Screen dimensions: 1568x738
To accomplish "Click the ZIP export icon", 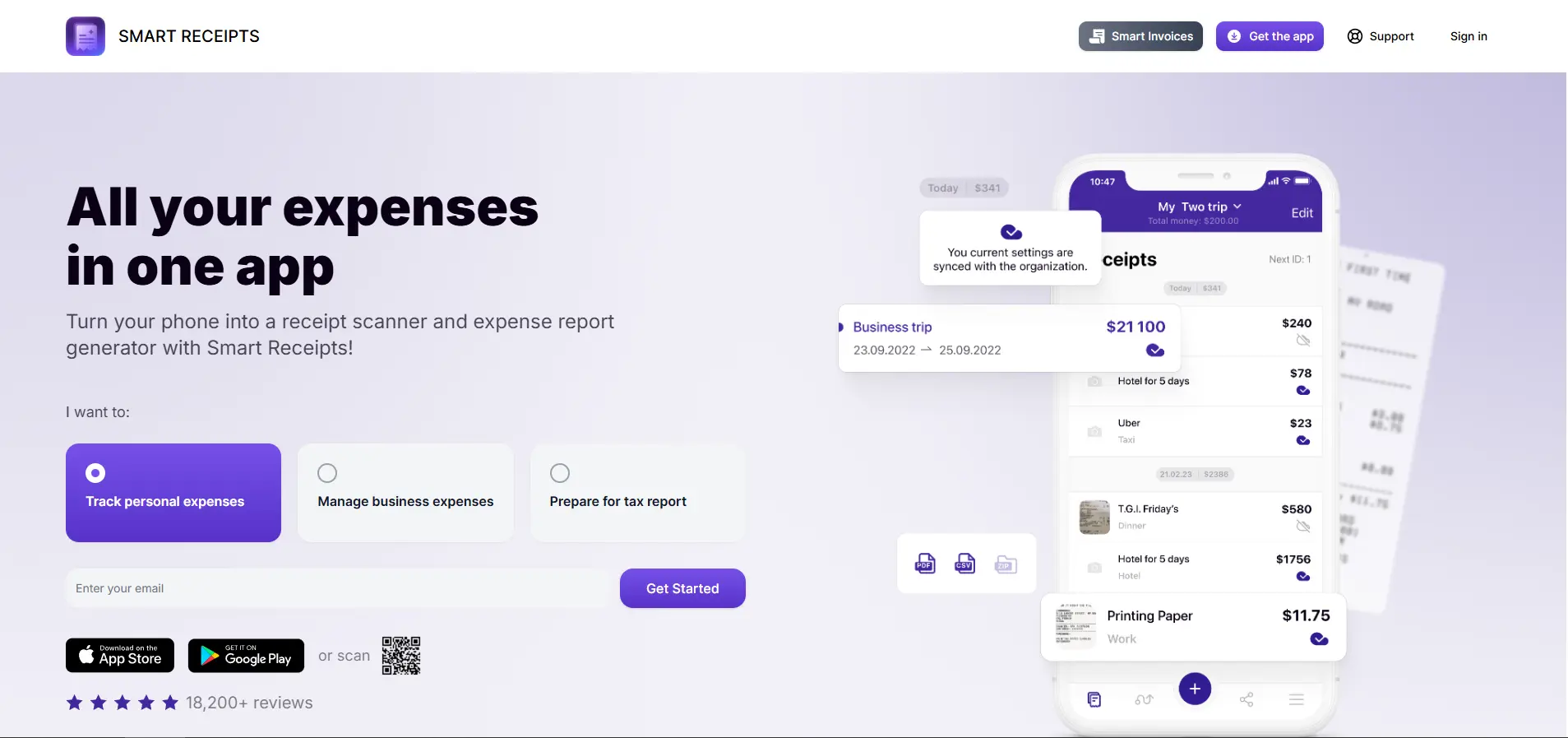I will pyautogui.click(x=1006, y=564).
